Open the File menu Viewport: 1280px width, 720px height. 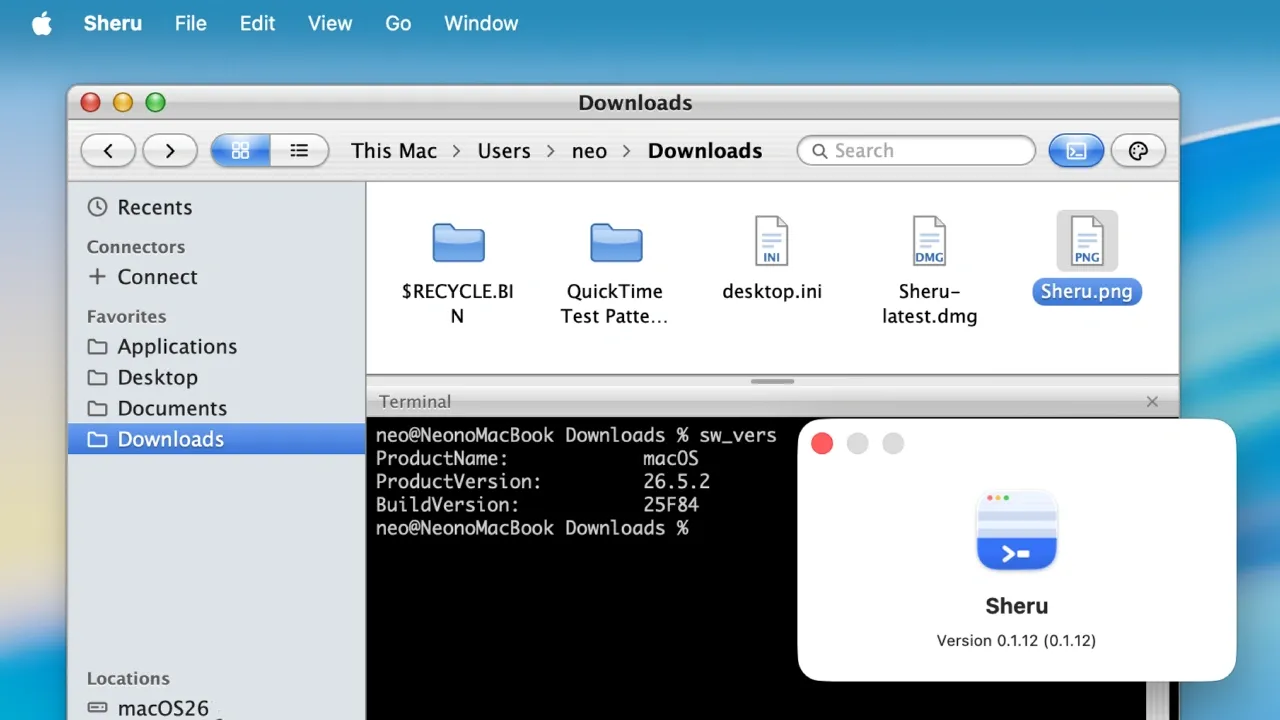(190, 23)
